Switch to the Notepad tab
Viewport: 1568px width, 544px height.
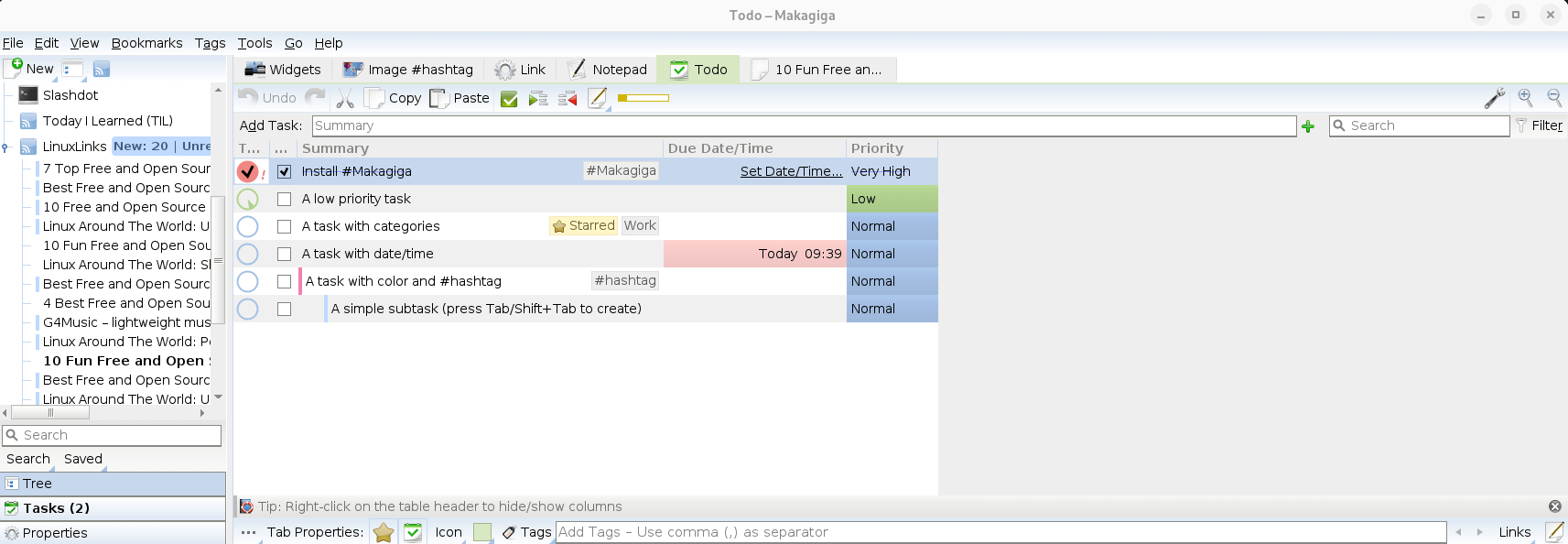[x=608, y=70]
